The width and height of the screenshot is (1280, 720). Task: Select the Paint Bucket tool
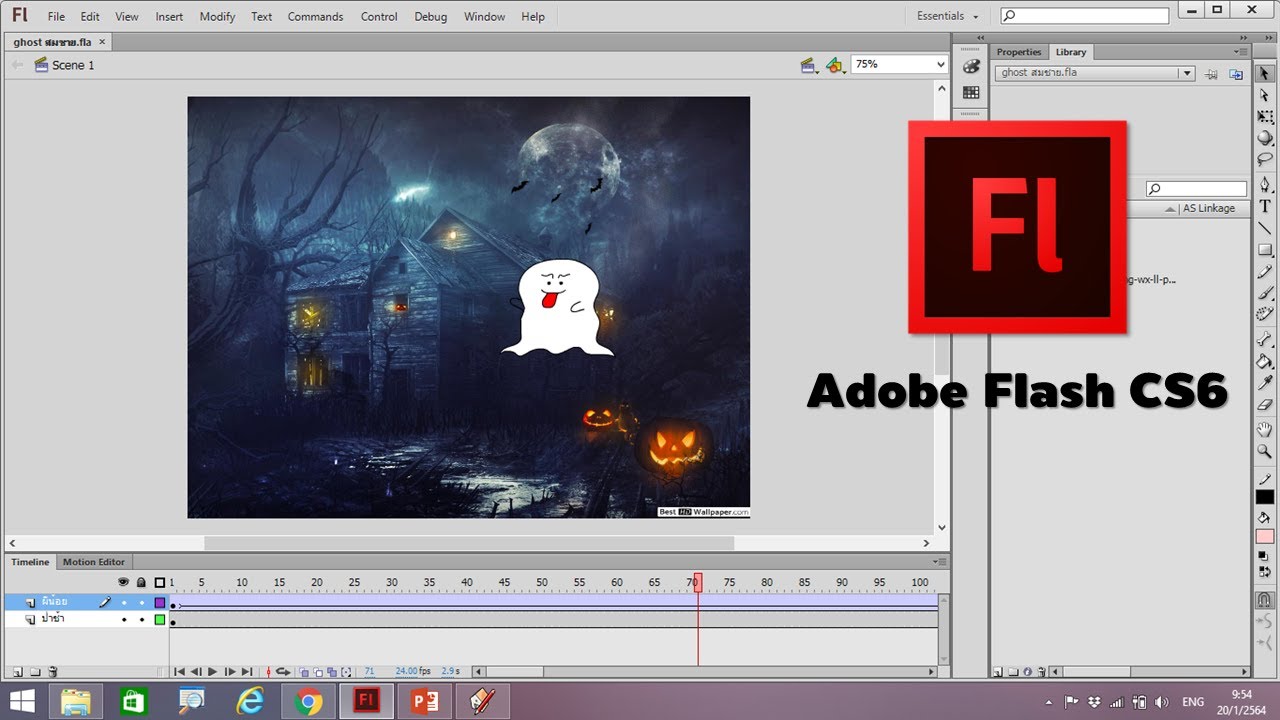[1265, 361]
